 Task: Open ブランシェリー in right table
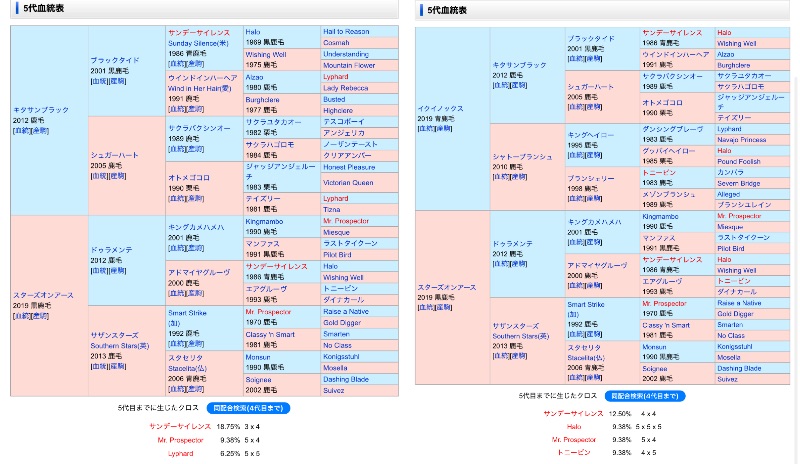coord(590,179)
